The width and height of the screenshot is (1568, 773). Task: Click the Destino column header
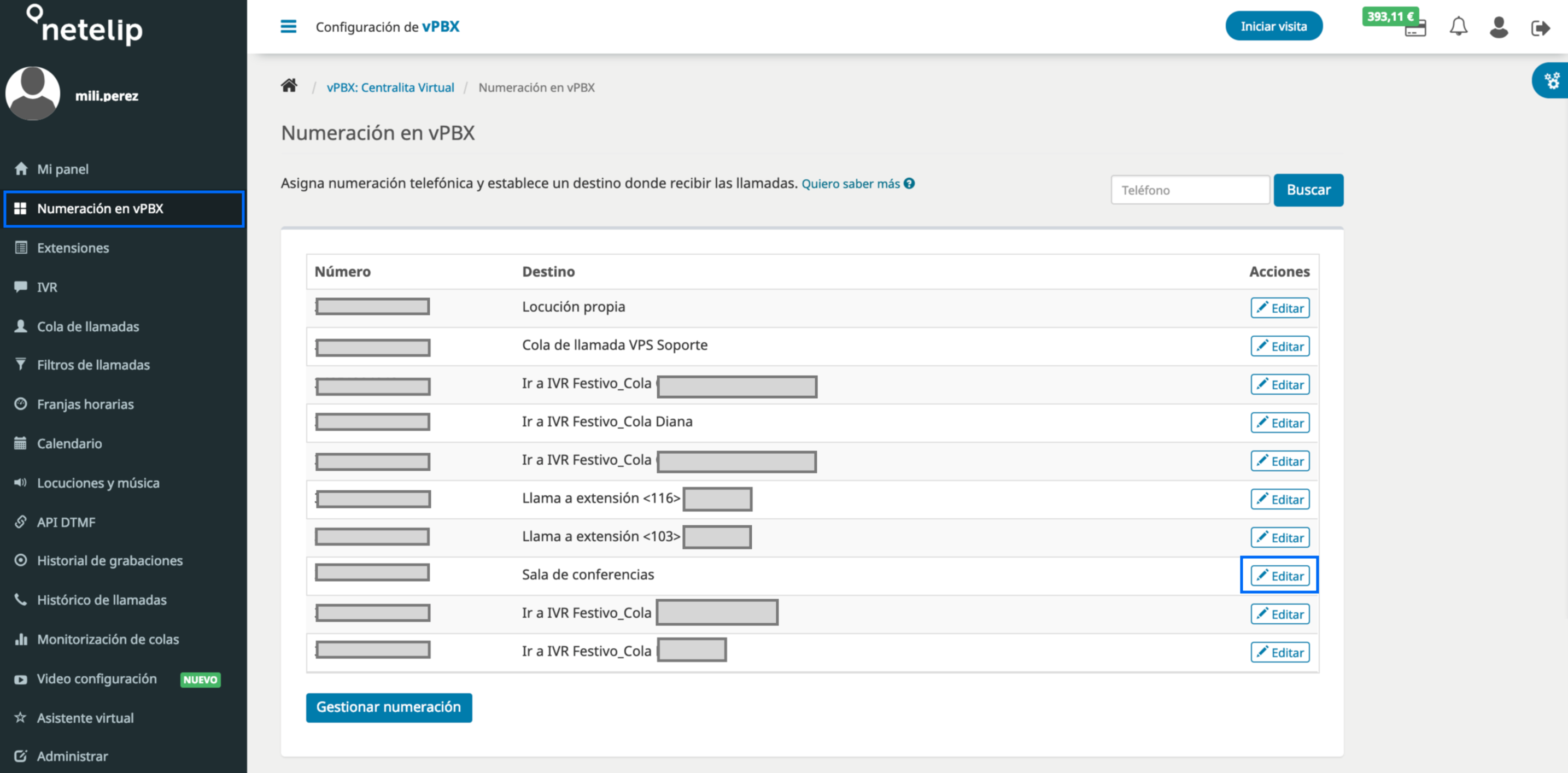[x=548, y=272]
